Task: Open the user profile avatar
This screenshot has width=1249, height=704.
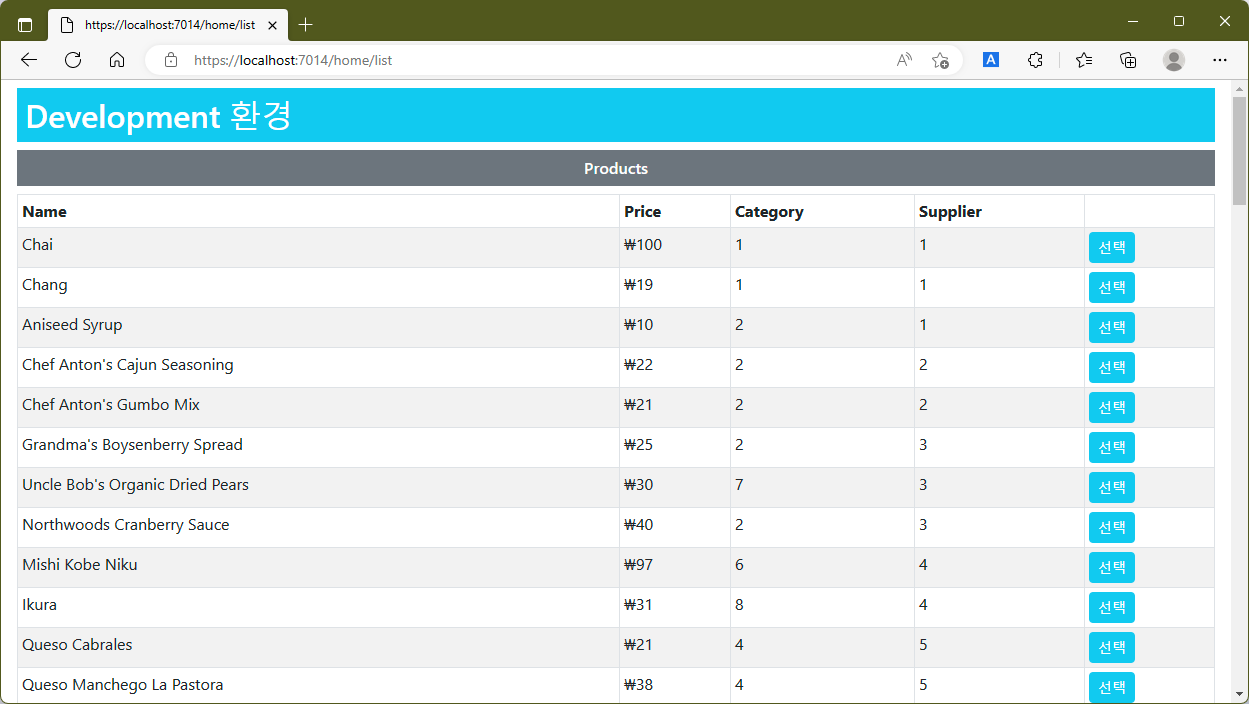Action: 1174,60
